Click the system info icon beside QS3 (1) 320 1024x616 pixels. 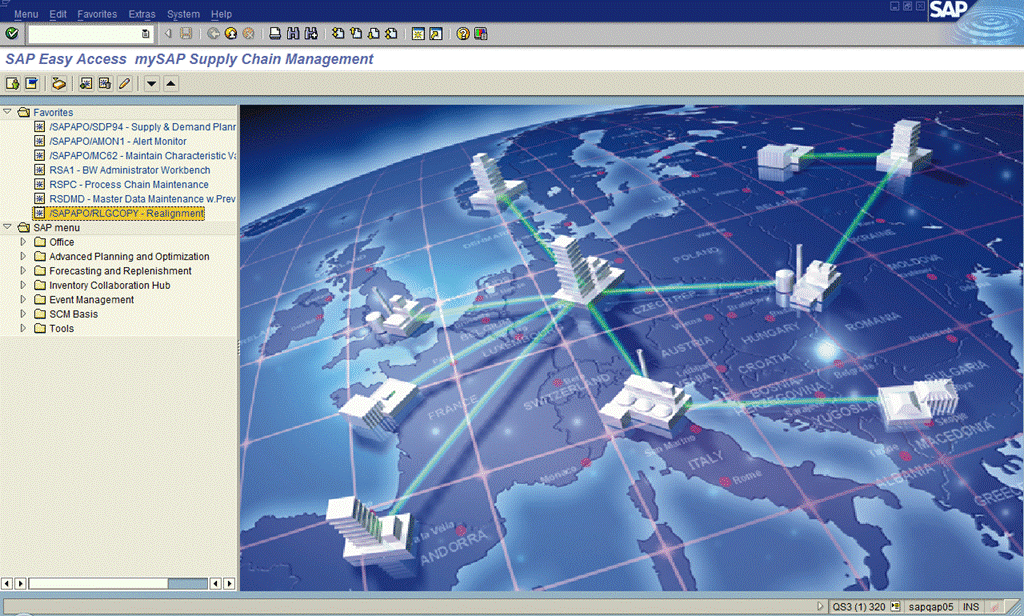pyautogui.click(x=895, y=607)
